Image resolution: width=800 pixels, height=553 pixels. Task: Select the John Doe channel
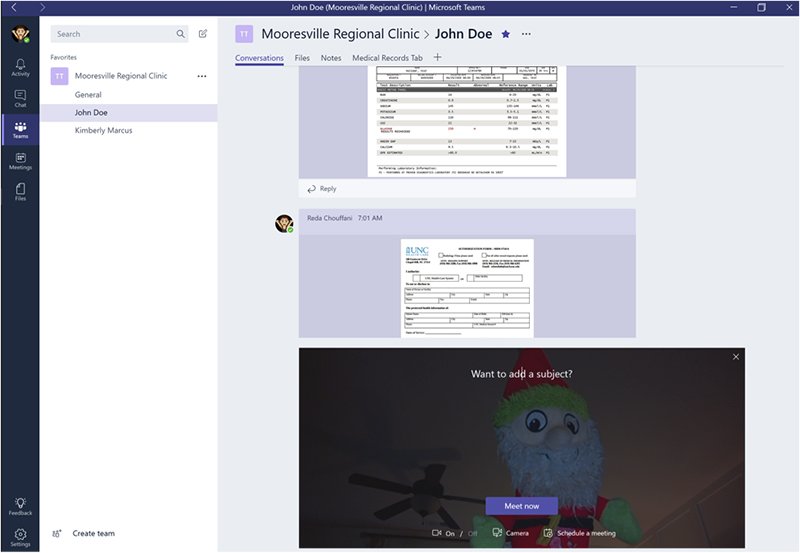click(129, 113)
